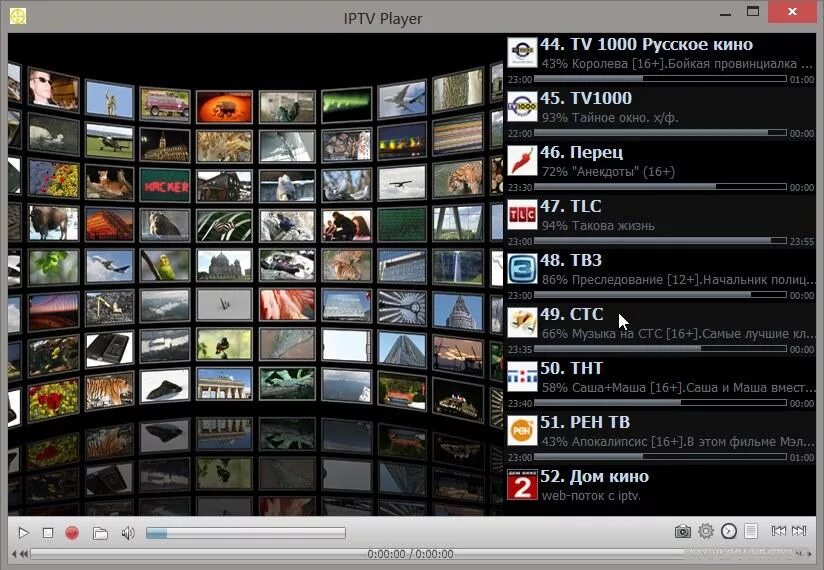This screenshot has height=570, width=824.
Task: Take a screenshot with the camera icon
Action: coord(683,532)
